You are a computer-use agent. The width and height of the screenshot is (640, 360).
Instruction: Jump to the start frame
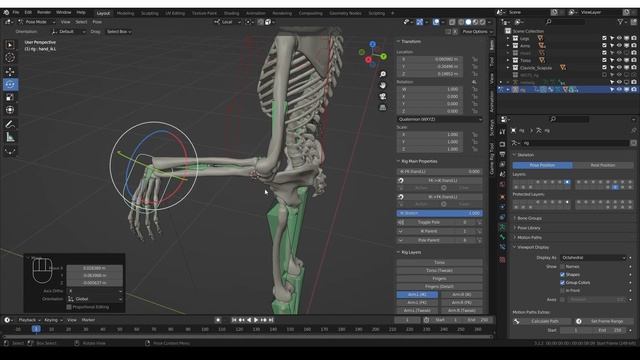pos(234,320)
